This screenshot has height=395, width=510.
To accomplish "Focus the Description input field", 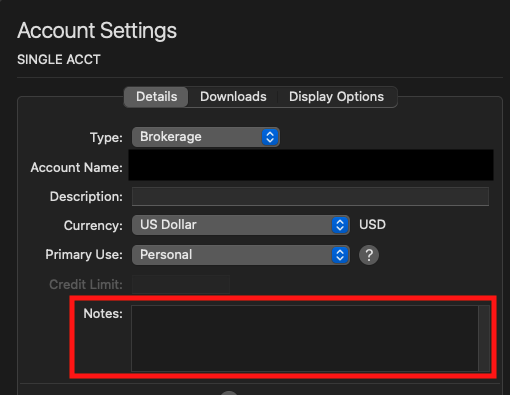I will (x=310, y=196).
